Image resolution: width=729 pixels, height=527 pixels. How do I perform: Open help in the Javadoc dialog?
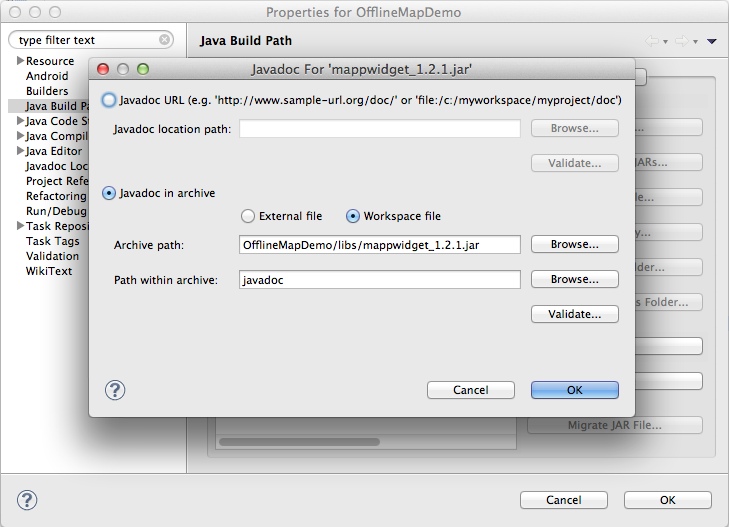pyautogui.click(x=115, y=390)
